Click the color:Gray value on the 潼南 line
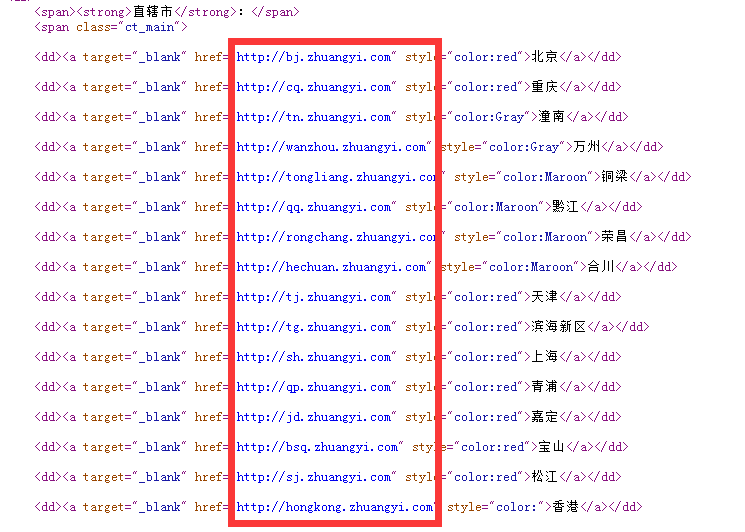This screenshot has width=745, height=532. pos(488,117)
